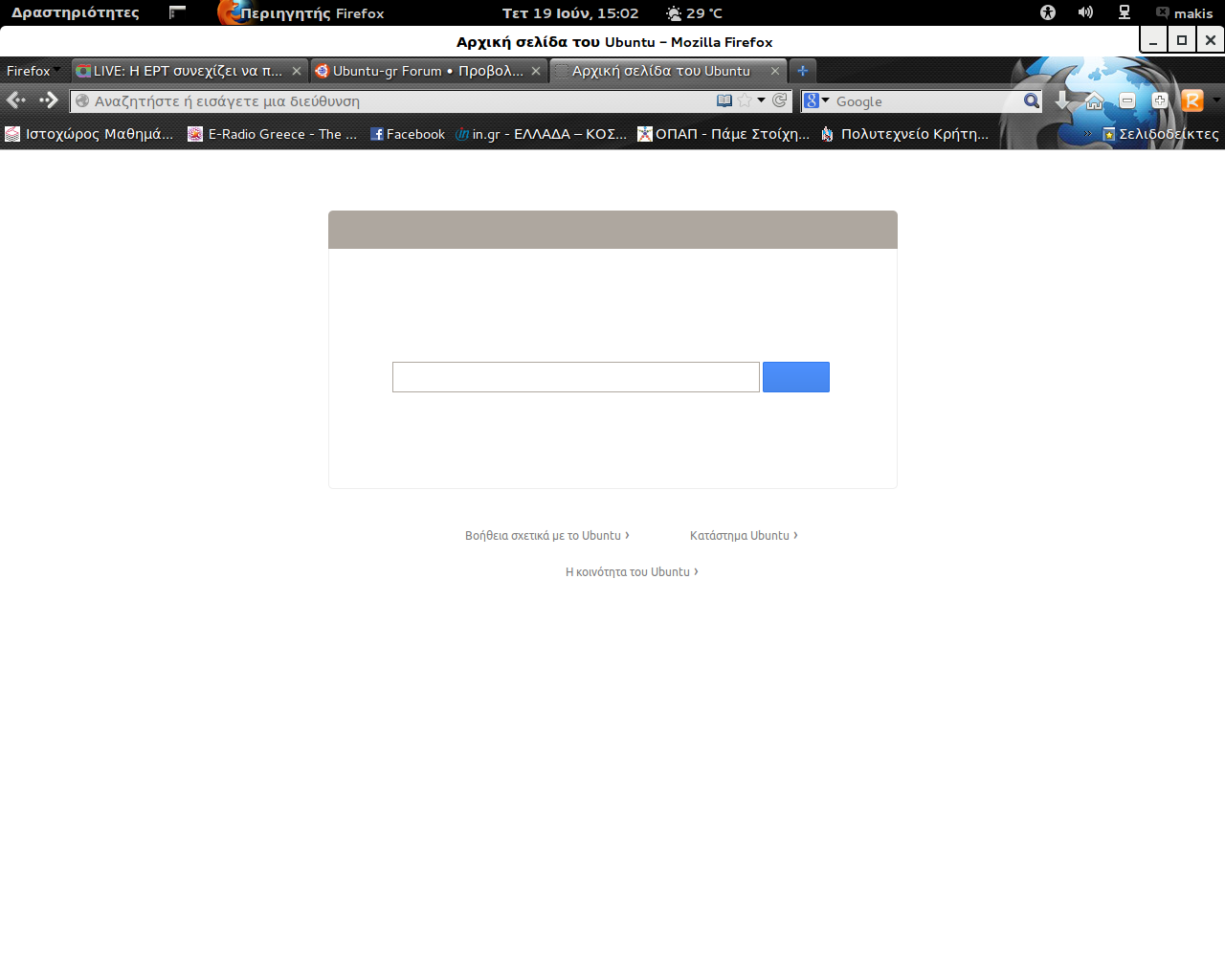Click the reload page icon
Viewport: 1225px width, 980px height.
(780, 100)
